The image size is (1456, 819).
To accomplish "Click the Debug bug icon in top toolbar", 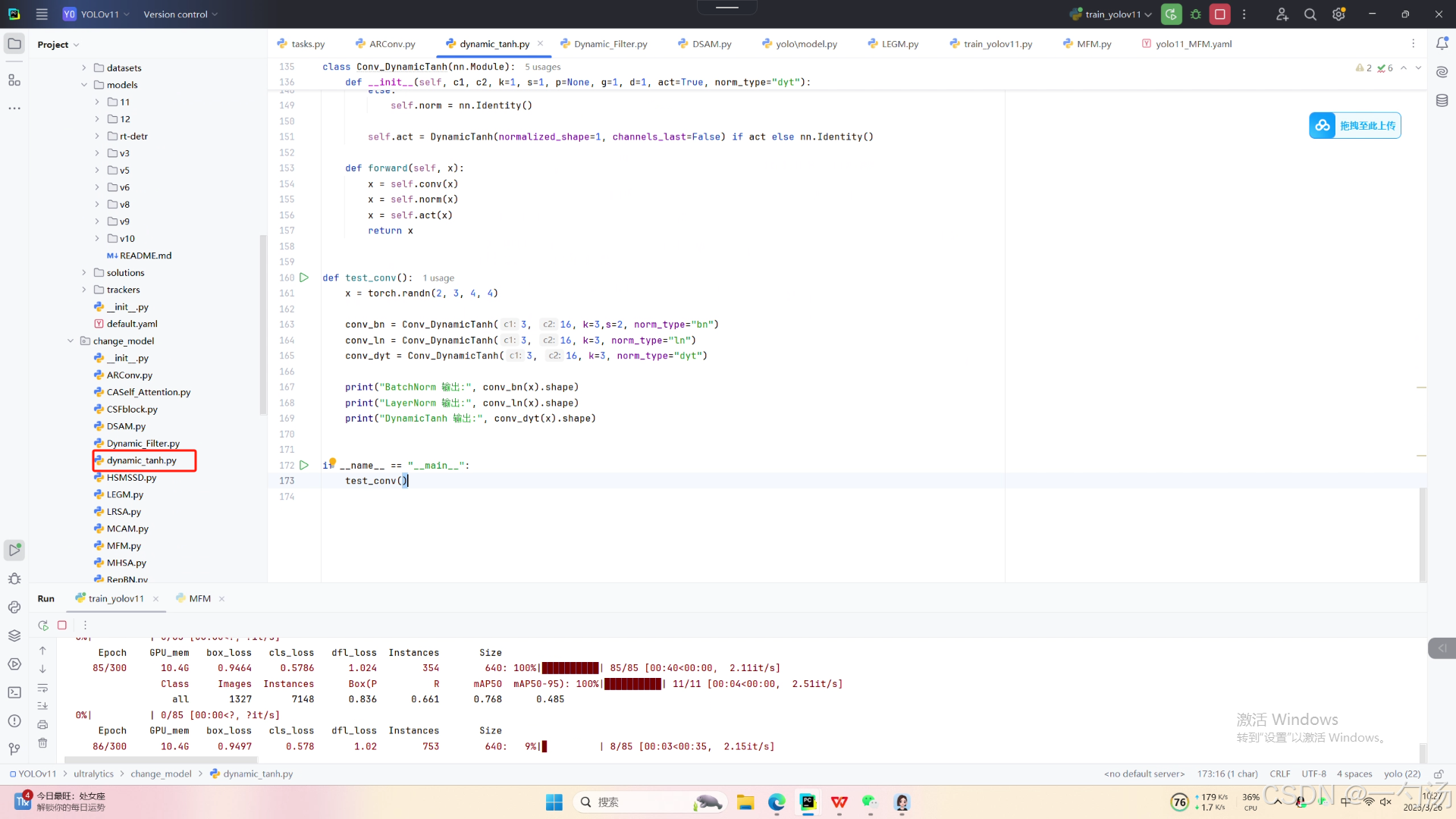I will point(1196,14).
